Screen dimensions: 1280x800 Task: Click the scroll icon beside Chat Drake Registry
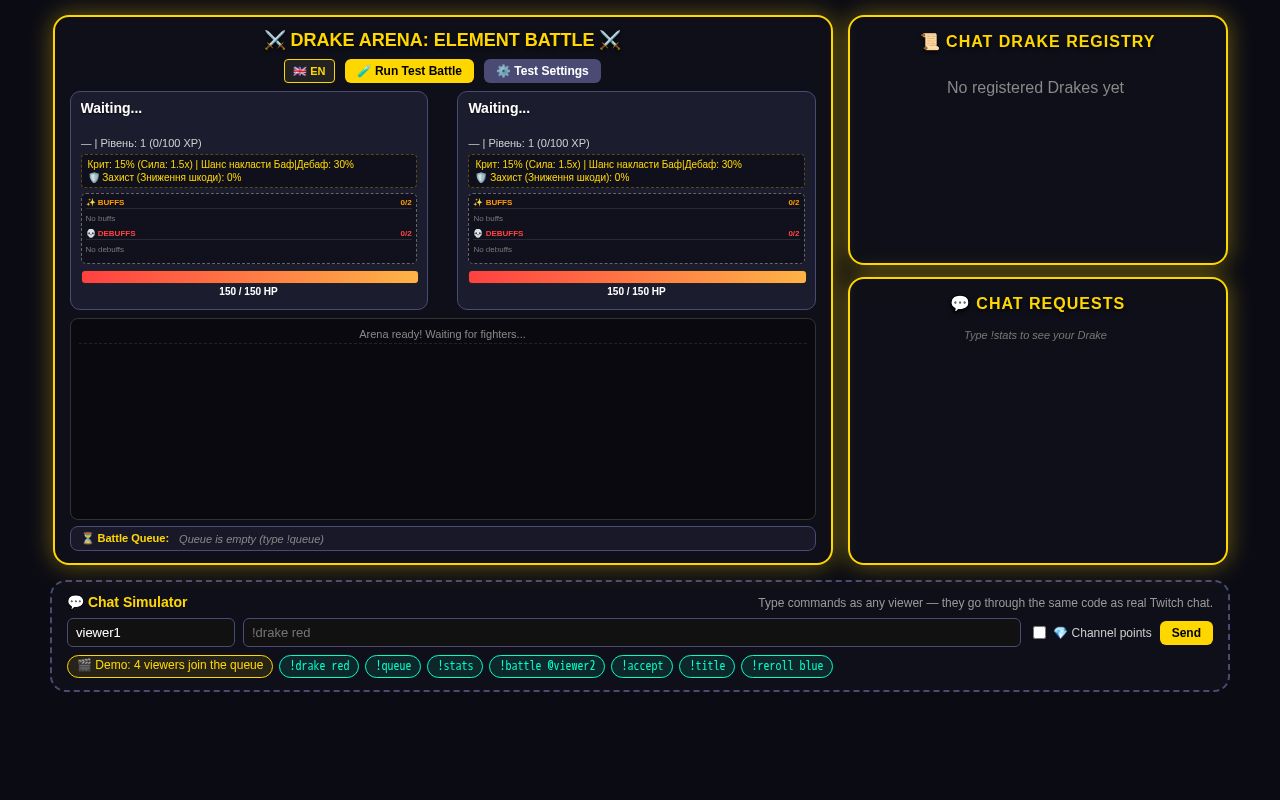pyautogui.click(x=930, y=42)
